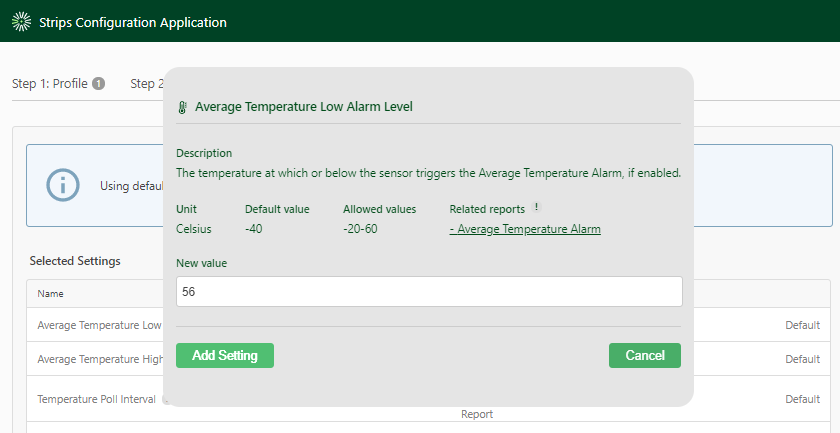Click the Name column header
This screenshot has width=840, height=433.
tap(50, 294)
